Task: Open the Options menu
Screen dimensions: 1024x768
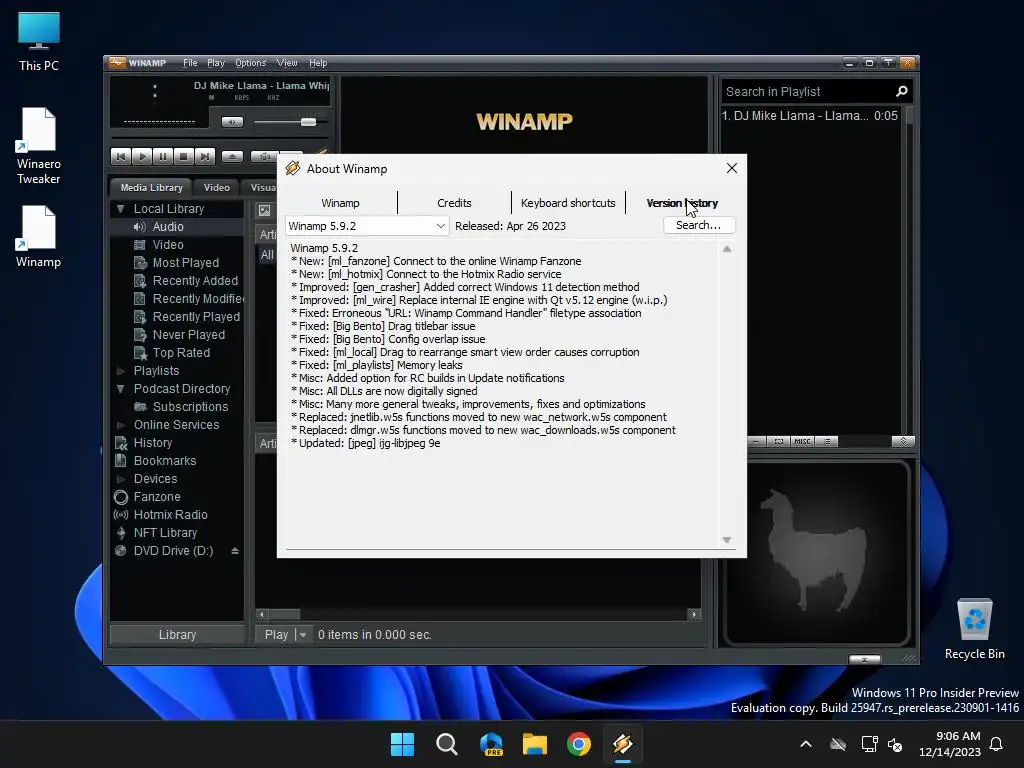Action: point(251,63)
